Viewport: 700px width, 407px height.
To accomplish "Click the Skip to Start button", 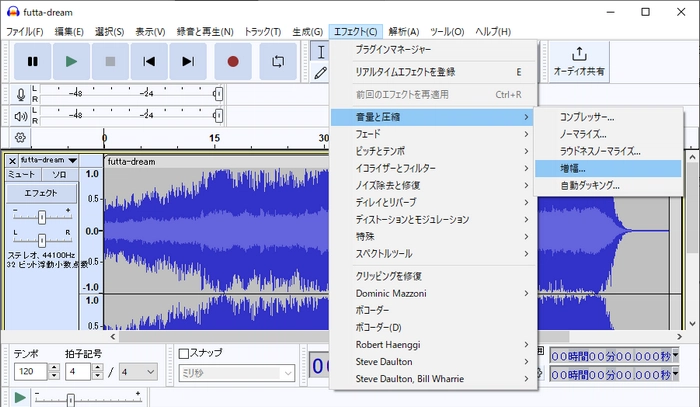I will click(x=149, y=61).
